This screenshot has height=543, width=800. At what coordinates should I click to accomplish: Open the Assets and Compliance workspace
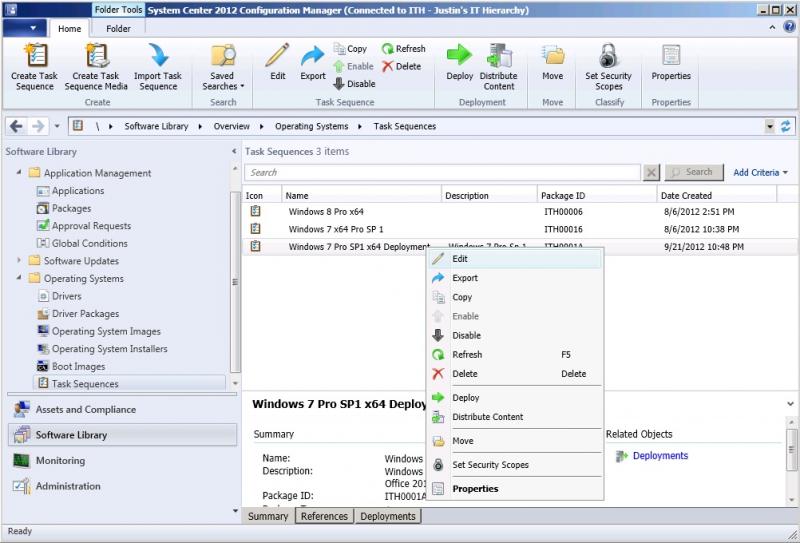point(122,409)
